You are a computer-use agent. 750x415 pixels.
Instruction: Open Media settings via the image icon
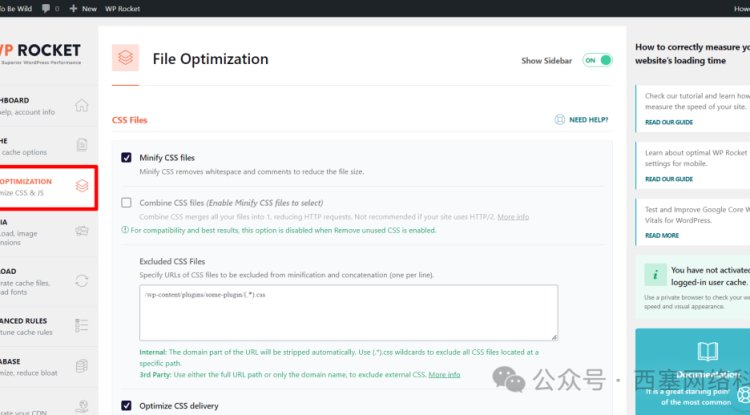82,230
